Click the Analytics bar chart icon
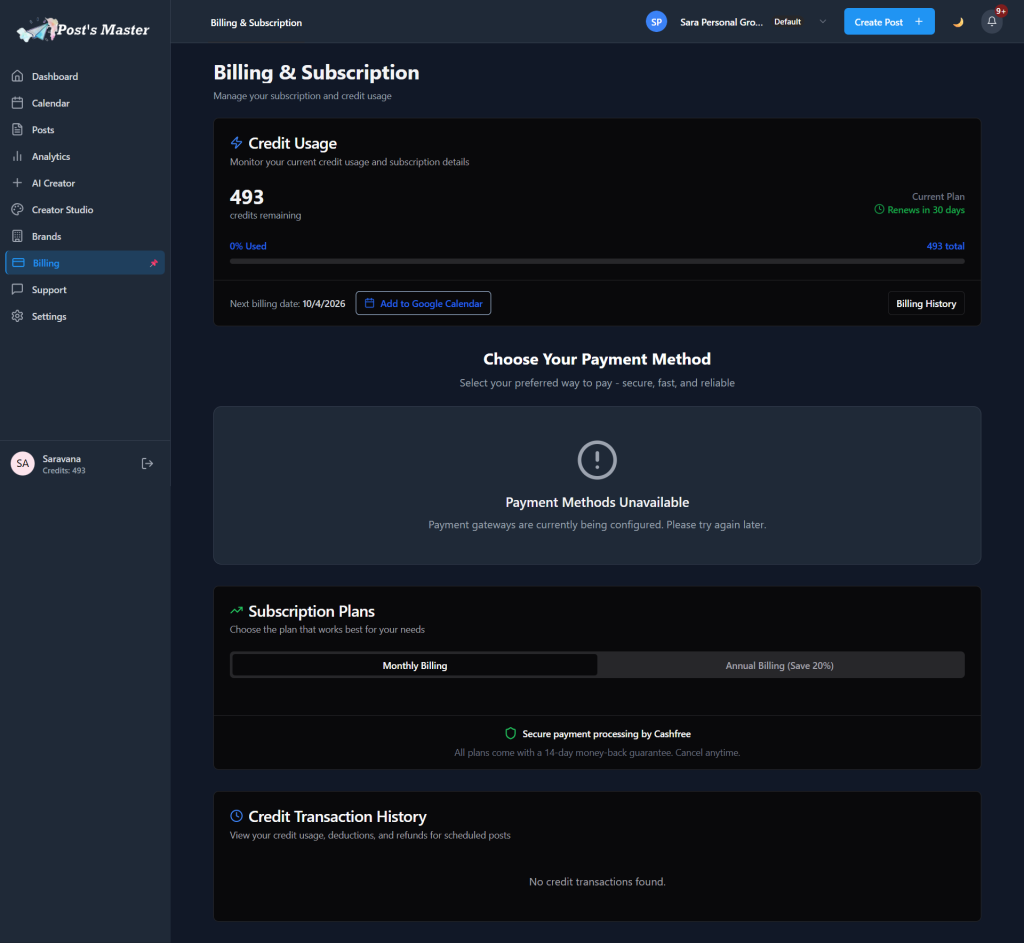This screenshot has width=1024, height=943. tap(17, 156)
